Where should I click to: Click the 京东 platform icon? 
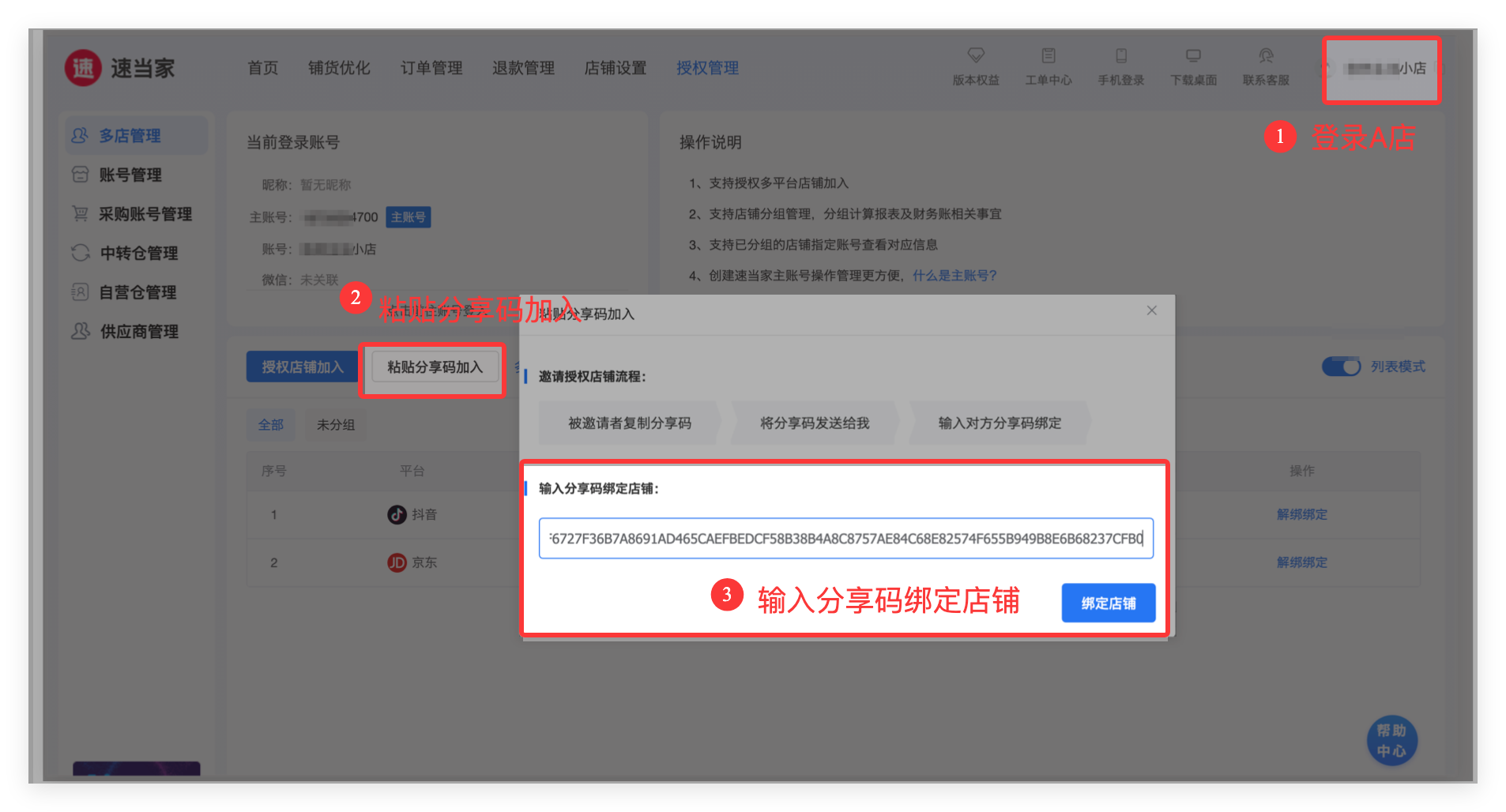397,562
